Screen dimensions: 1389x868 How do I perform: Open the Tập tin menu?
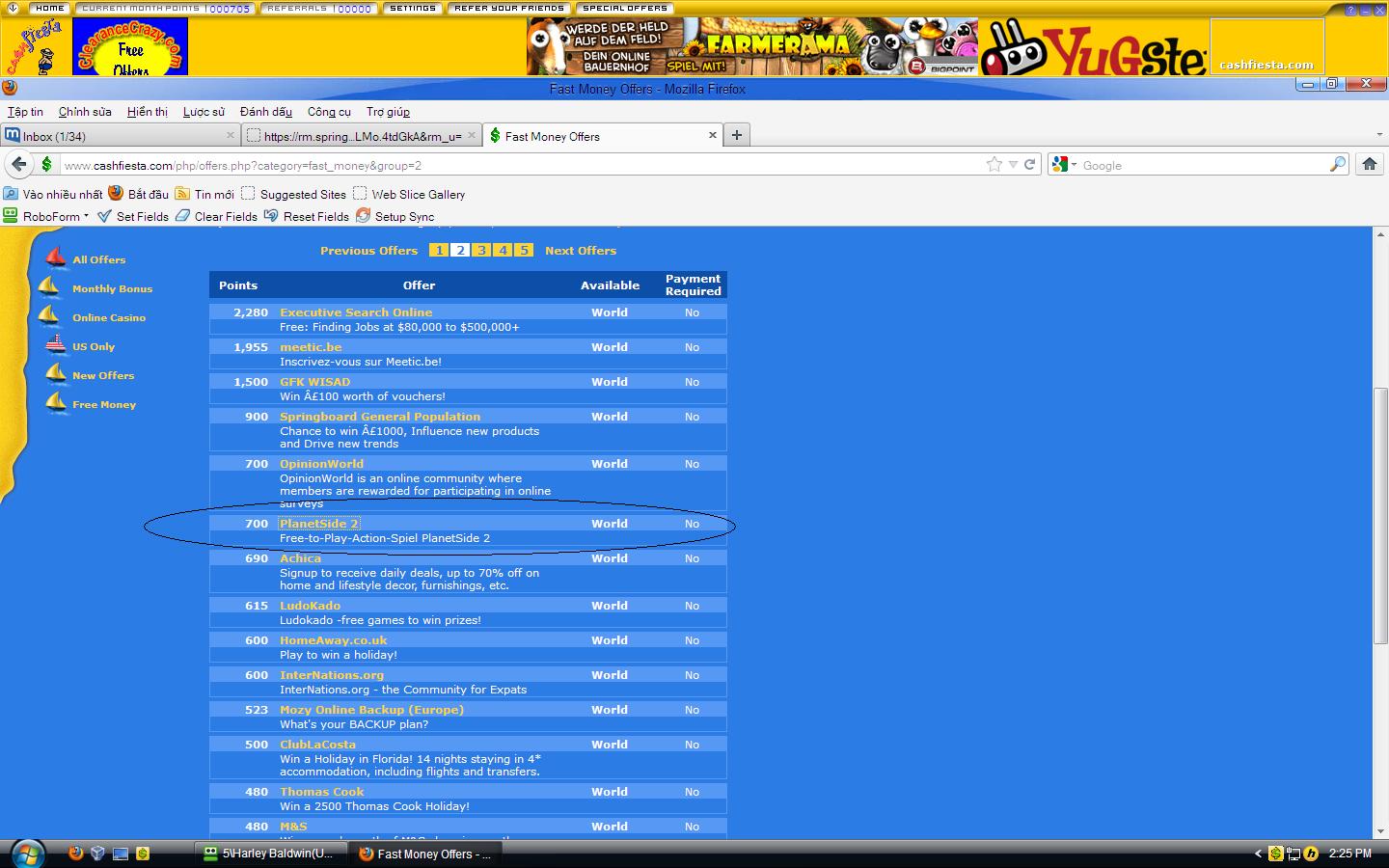(x=25, y=112)
